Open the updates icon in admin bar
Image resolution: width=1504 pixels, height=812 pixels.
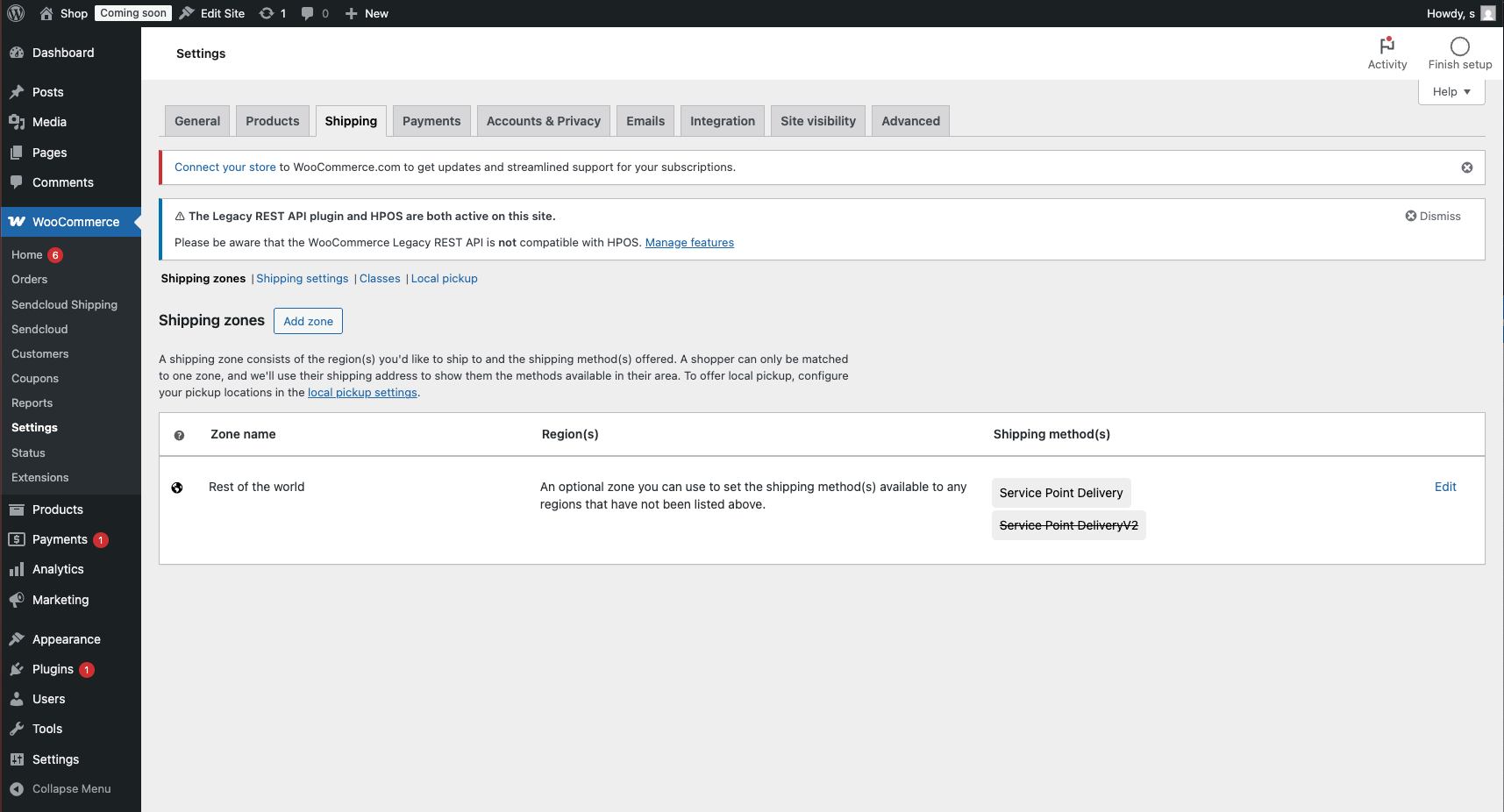(267, 13)
